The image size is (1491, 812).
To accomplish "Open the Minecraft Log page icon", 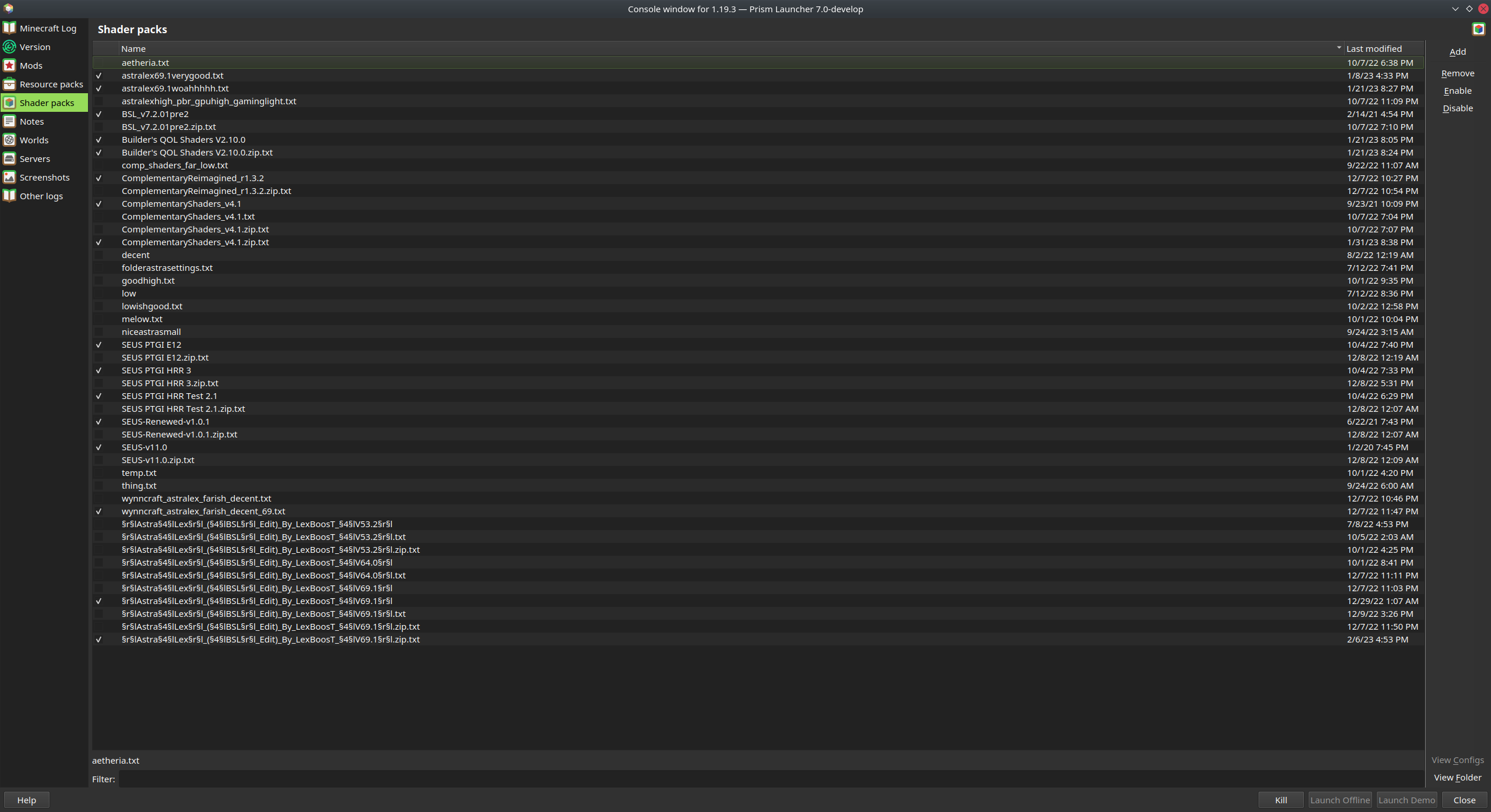I will point(9,28).
